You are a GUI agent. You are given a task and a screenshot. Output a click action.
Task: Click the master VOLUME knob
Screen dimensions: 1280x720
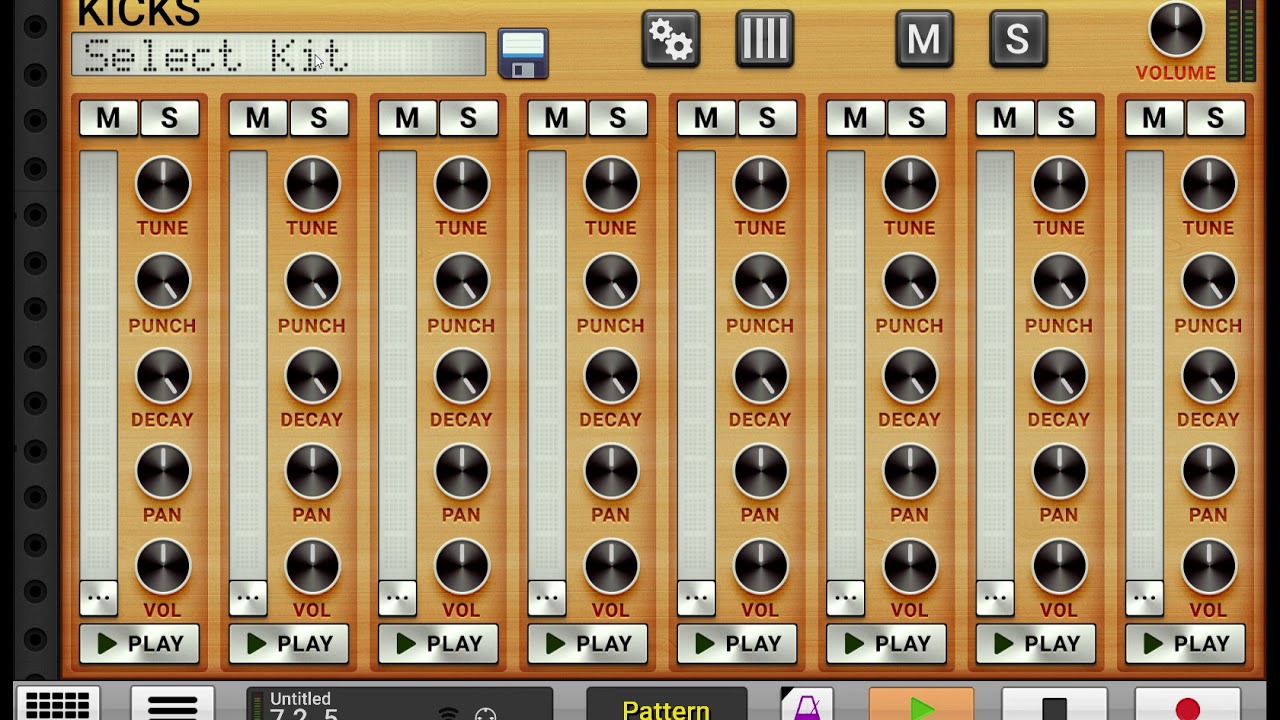click(x=1176, y=30)
